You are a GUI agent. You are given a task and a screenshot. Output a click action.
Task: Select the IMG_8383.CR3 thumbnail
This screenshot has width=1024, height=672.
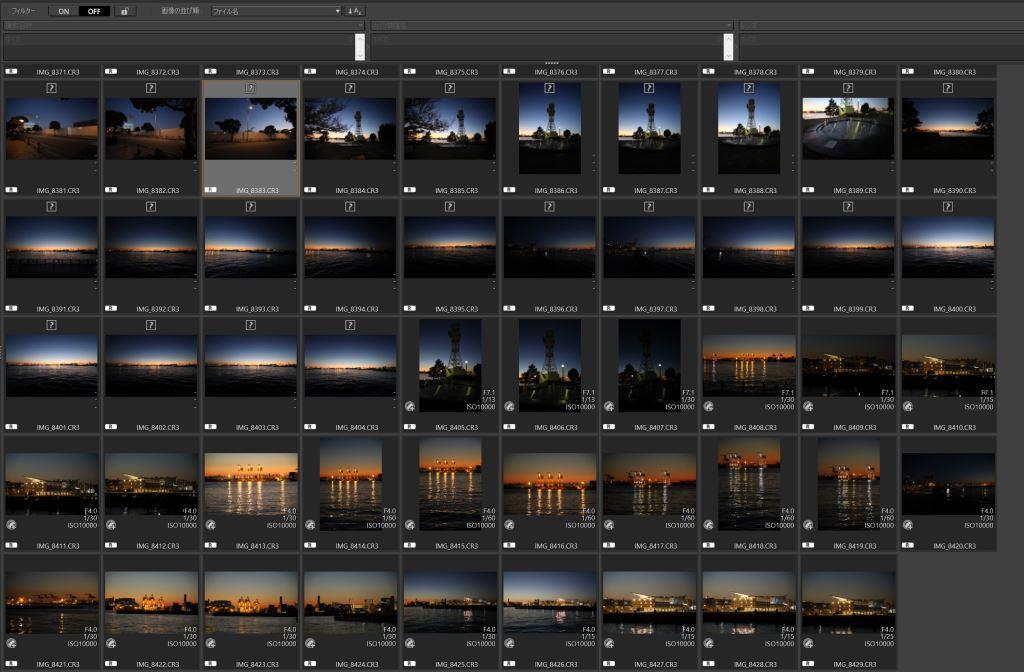coord(250,128)
